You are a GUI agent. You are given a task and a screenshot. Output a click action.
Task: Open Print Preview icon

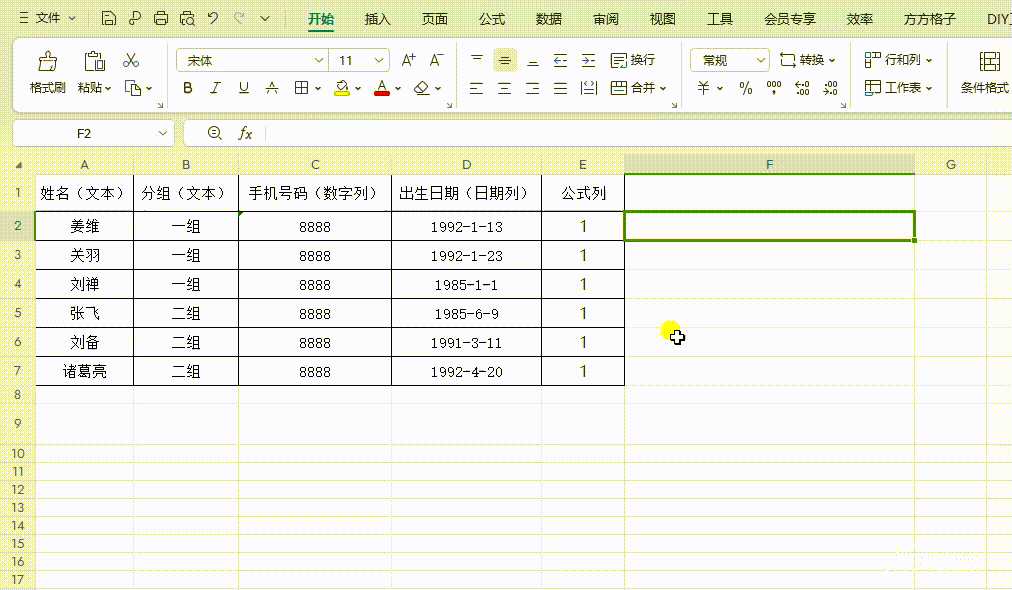click(187, 19)
